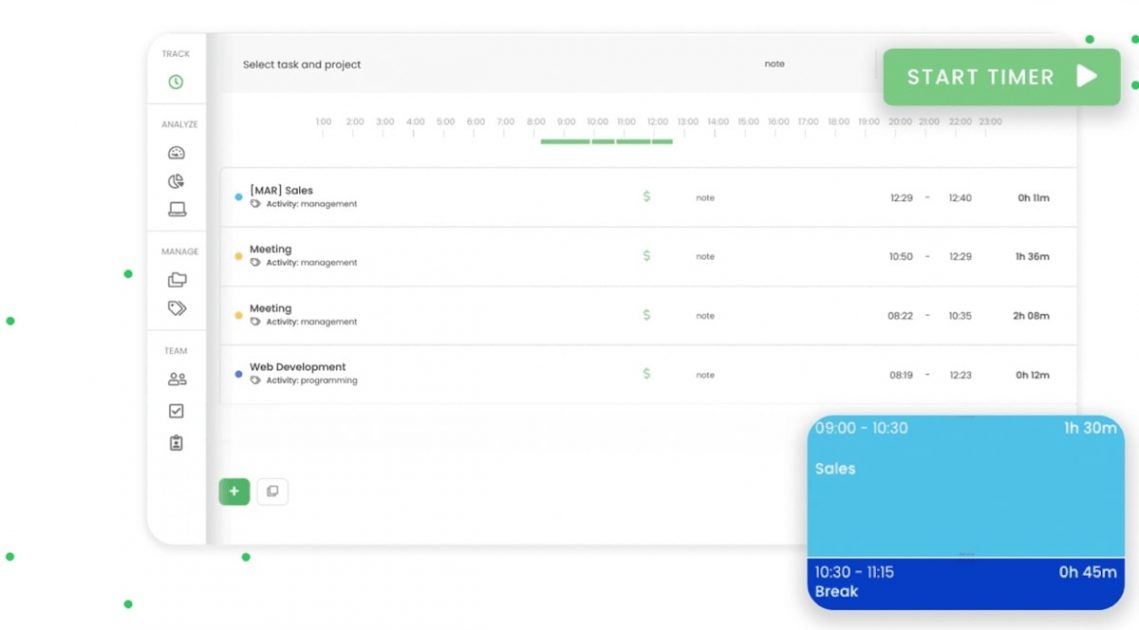Toggle billable dollar icon for 10:50 Meeting
This screenshot has height=630, width=1139.
coord(646,256)
